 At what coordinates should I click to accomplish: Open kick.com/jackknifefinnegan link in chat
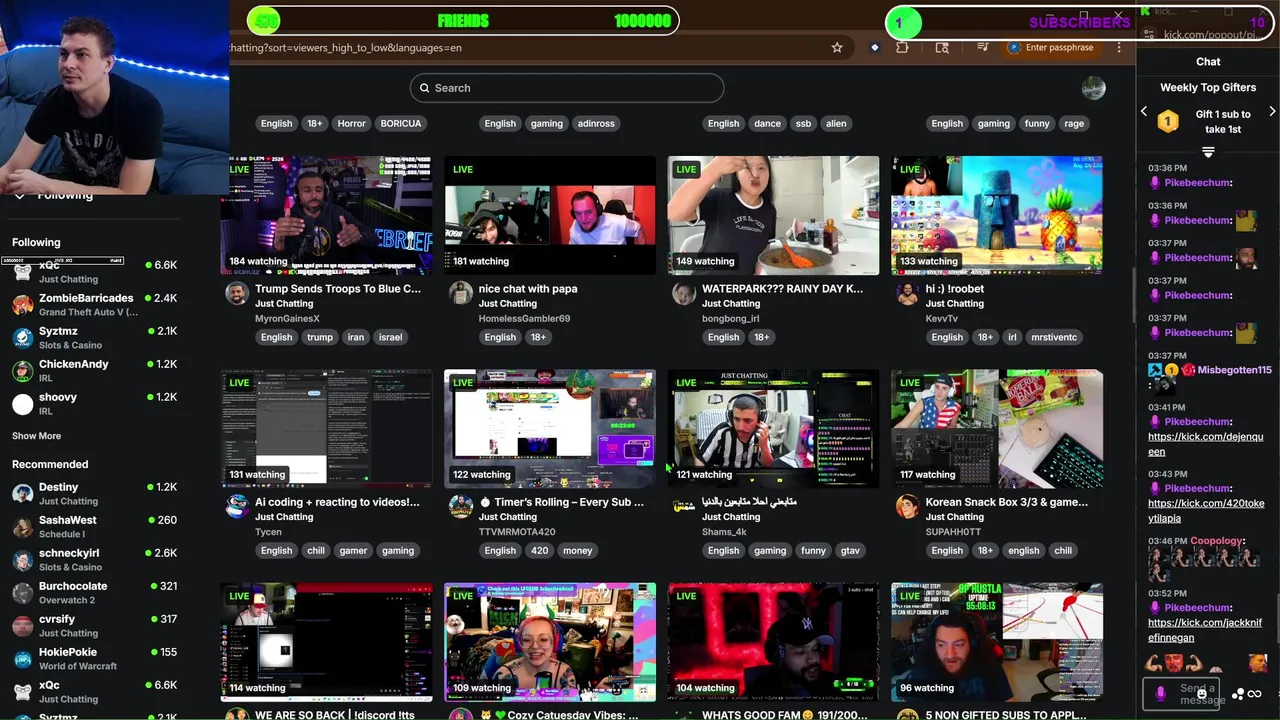[1205, 630]
